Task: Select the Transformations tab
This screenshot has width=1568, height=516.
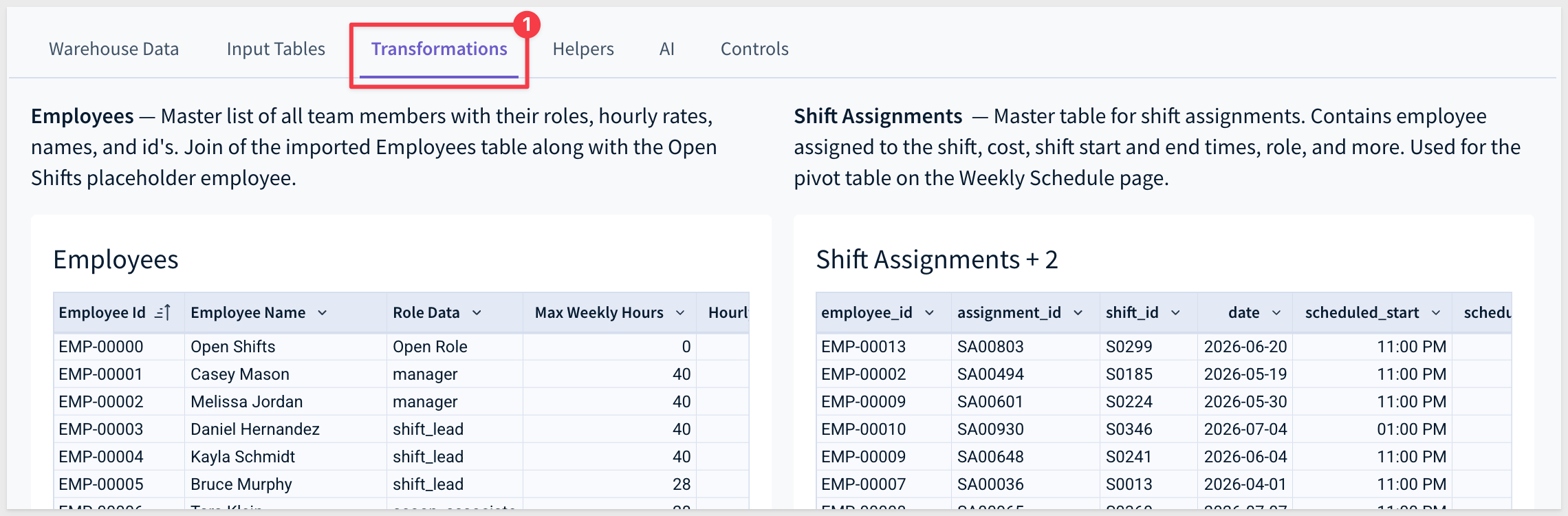Action: (439, 49)
